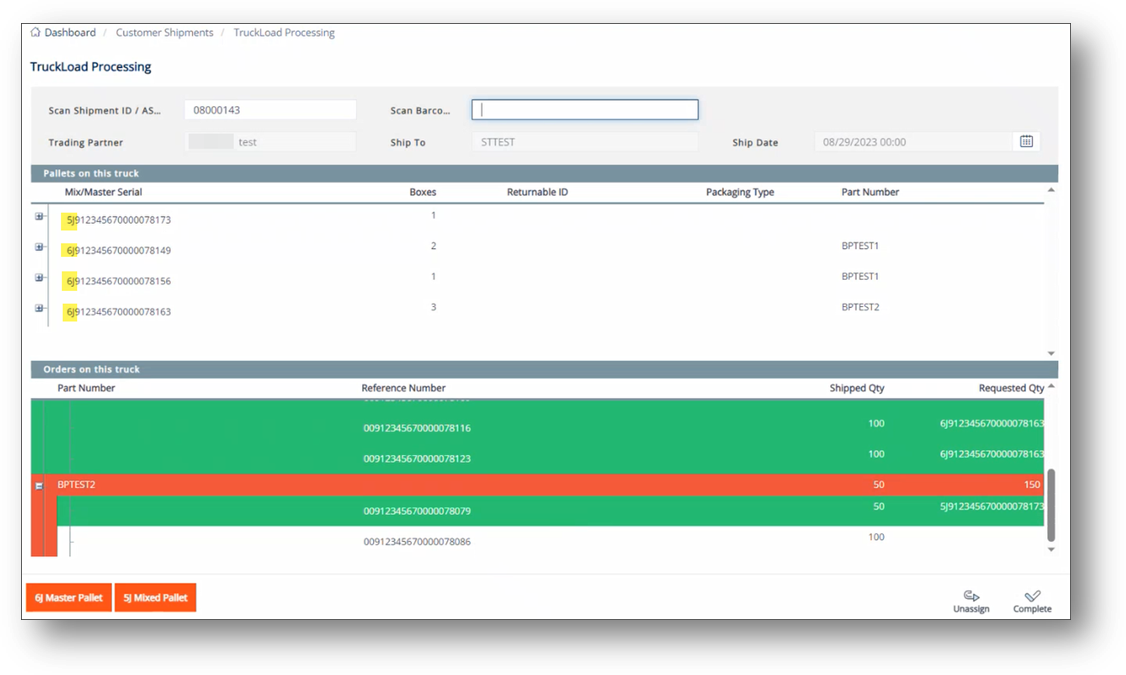The width and height of the screenshot is (1126, 675).
Task: Click the Scan Shipment ID field
Action: point(270,110)
